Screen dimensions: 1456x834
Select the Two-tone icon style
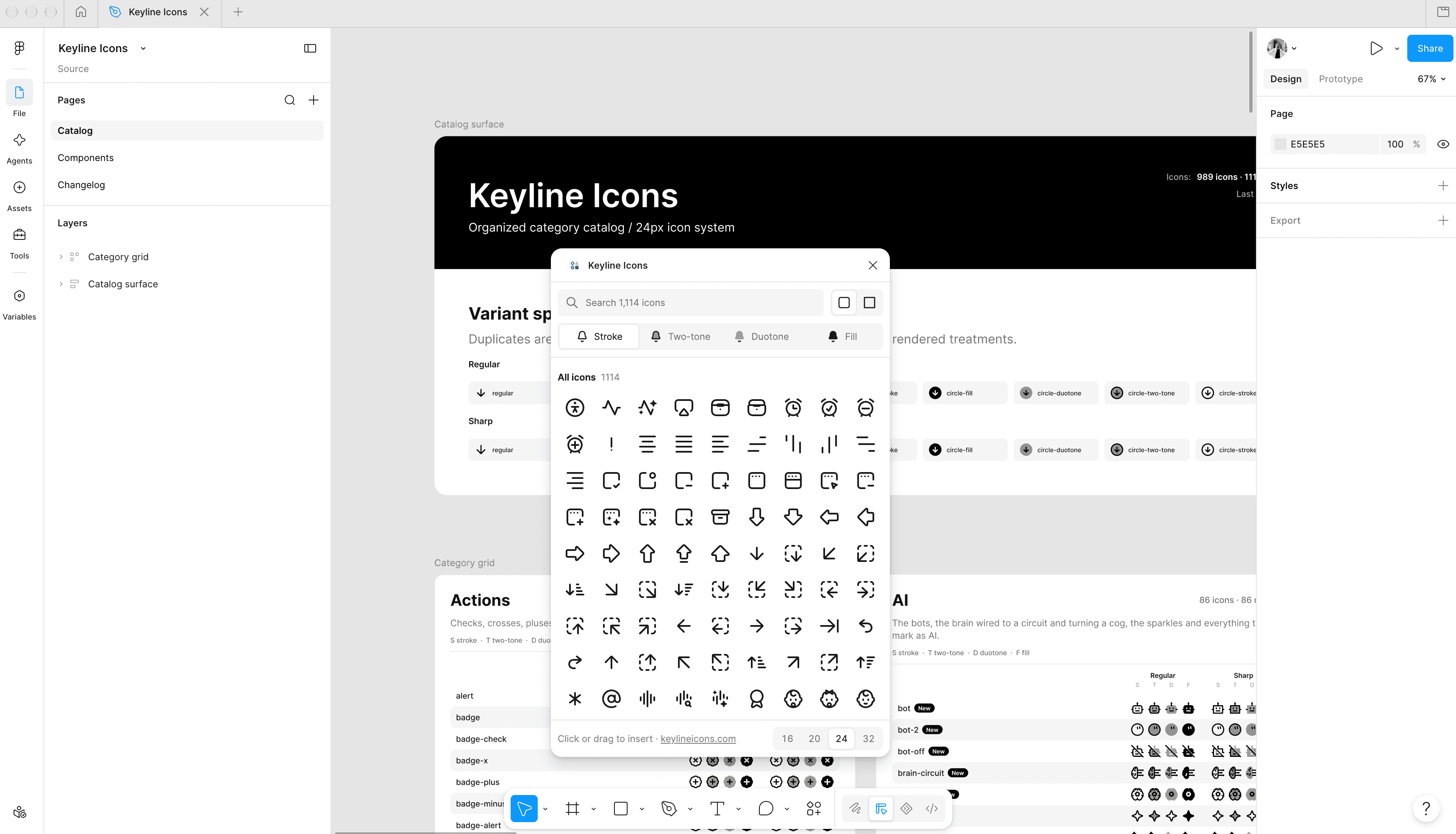tap(681, 336)
